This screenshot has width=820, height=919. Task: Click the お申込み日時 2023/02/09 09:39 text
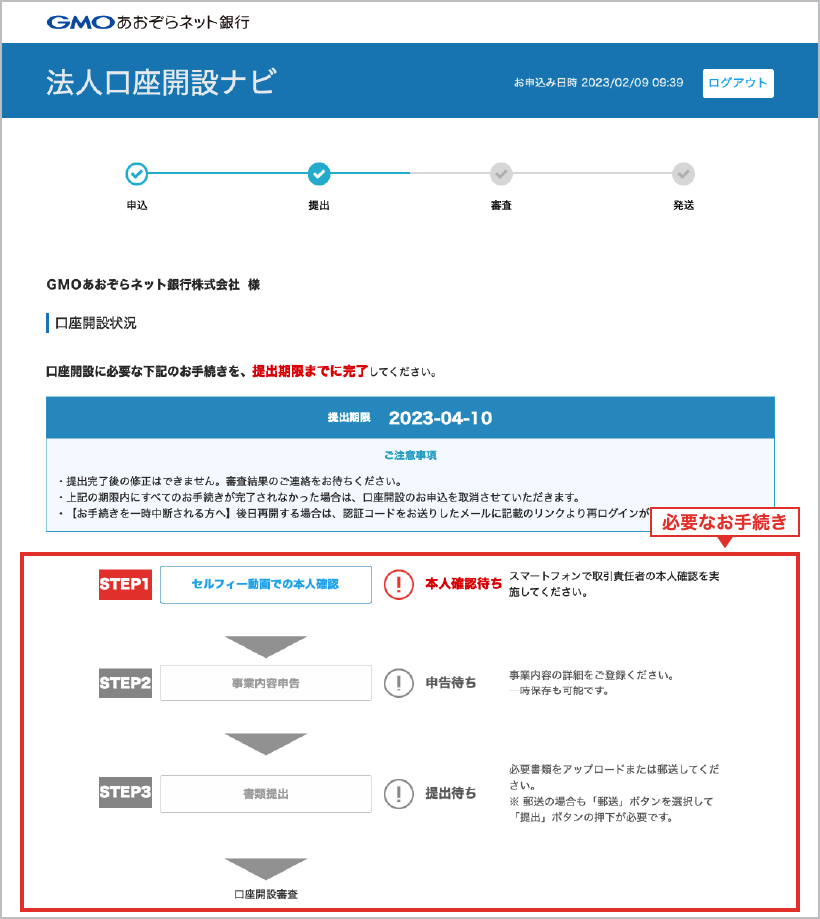point(598,83)
